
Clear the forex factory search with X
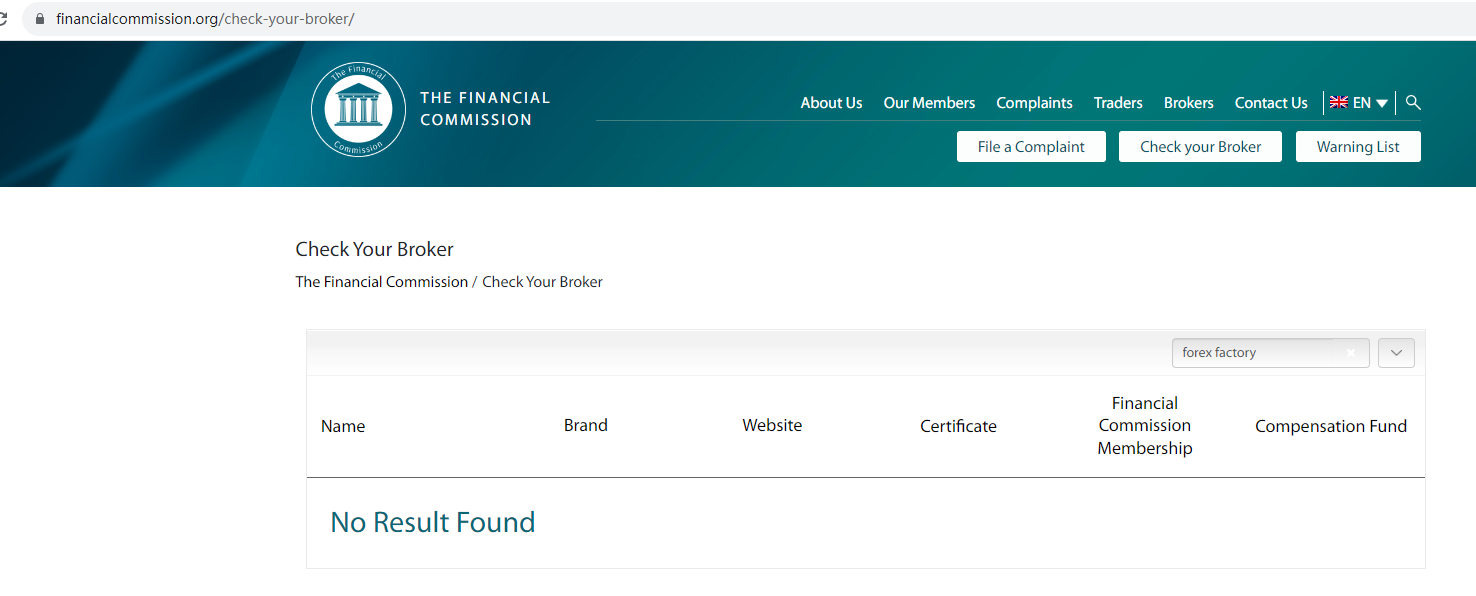pyautogui.click(x=1351, y=353)
